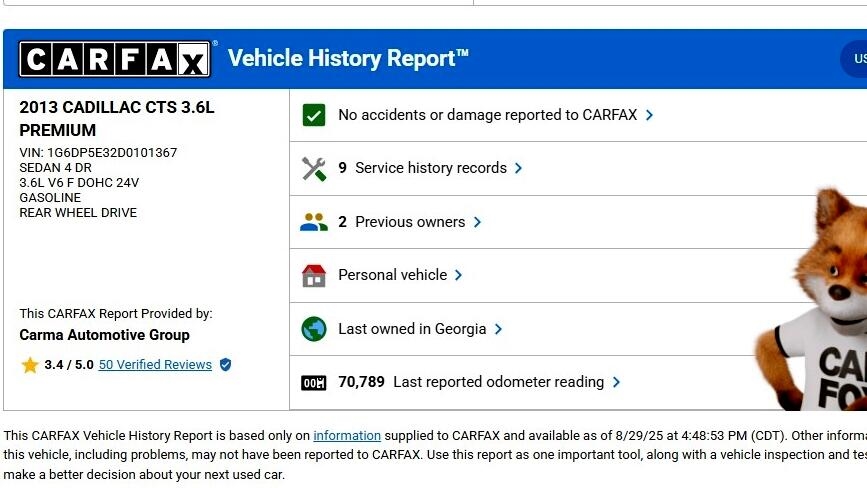Screen dimensions: 867x488
Task: Expand the personal vehicle chevron
Action: pos(459,275)
